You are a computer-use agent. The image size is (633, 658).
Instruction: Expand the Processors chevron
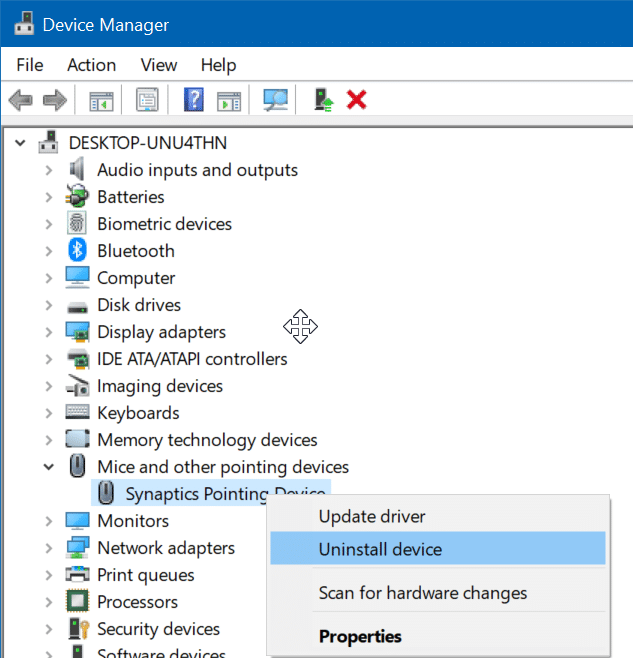(49, 602)
